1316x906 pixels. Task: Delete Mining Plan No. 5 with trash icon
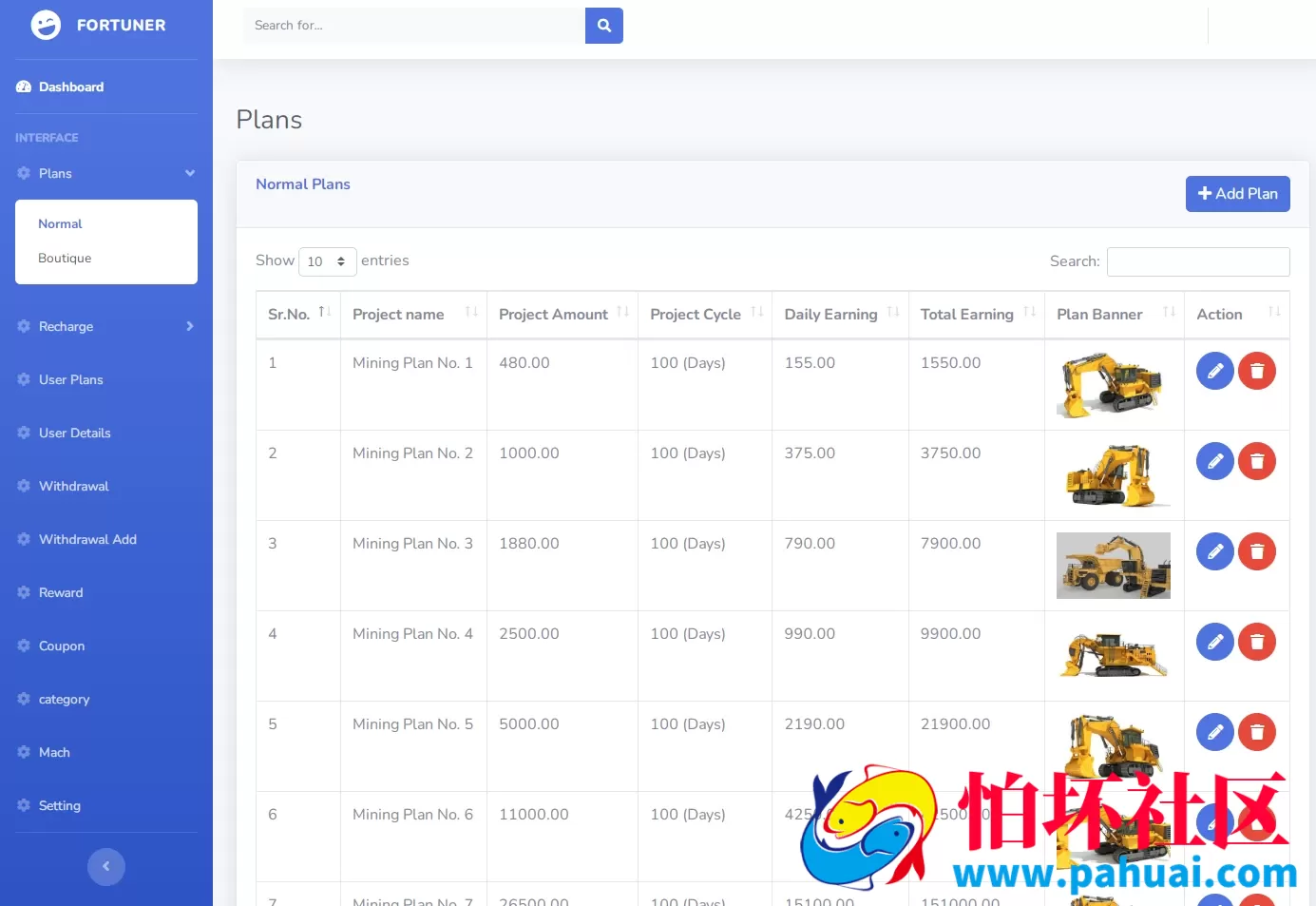[x=1257, y=732]
